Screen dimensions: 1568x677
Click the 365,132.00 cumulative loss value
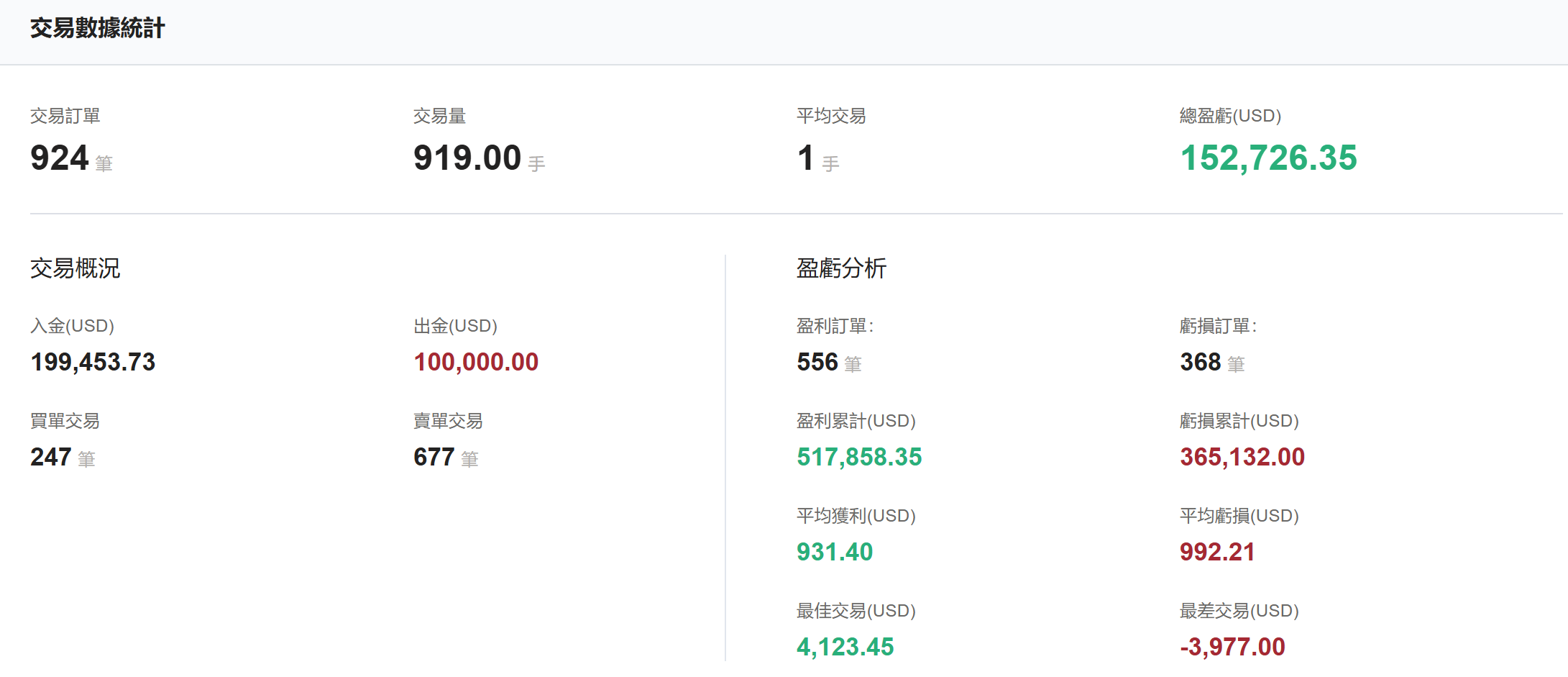[1242, 457]
